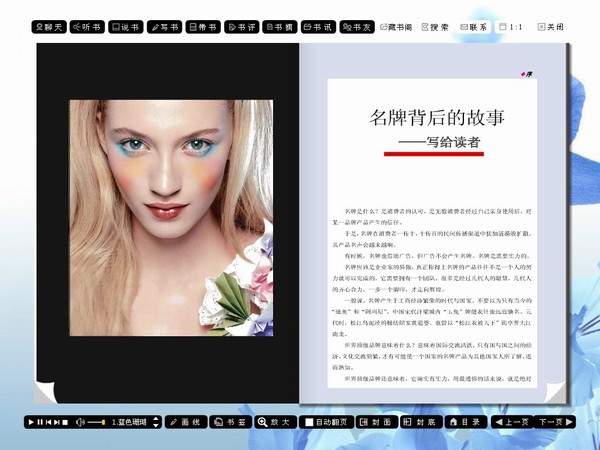600x450 pixels.
Task: Skip to next music track
Action: pyautogui.click(x=57, y=422)
